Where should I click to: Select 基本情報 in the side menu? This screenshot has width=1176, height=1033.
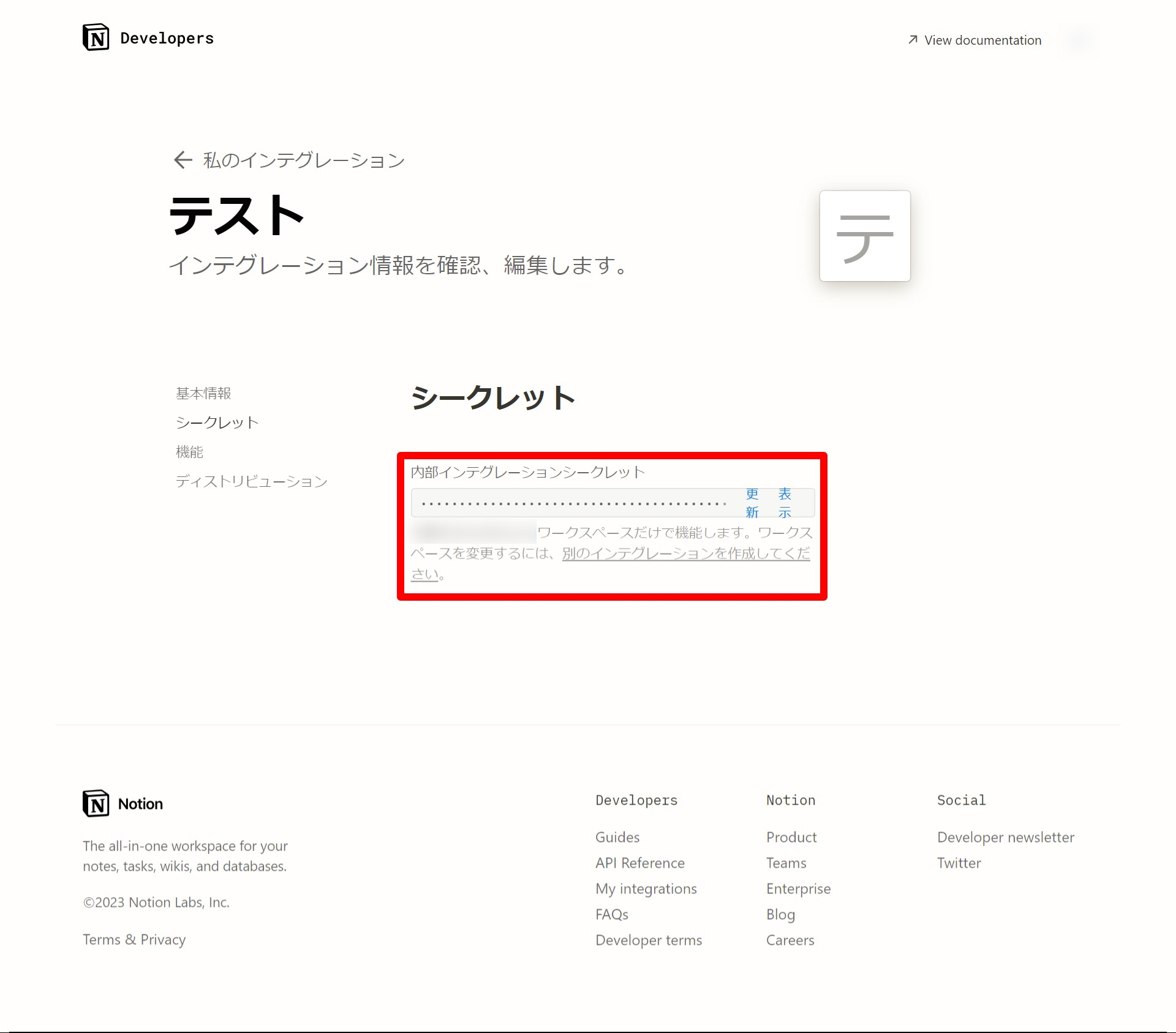[203, 393]
